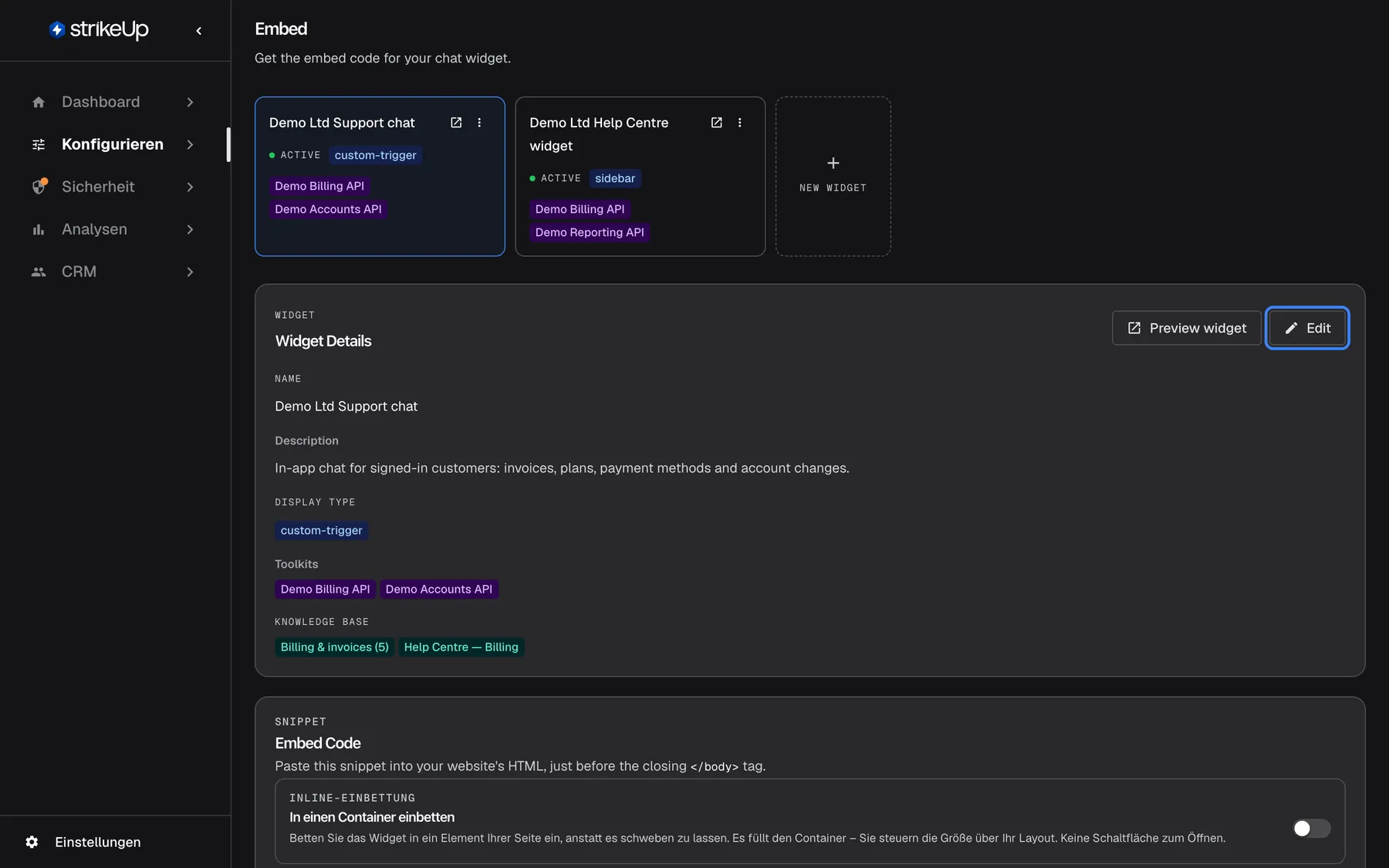Image resolution: width=1389 pixels, height=868 pixels.
Task: Click the Analysen bar chart icon
Action: [39, 229]
